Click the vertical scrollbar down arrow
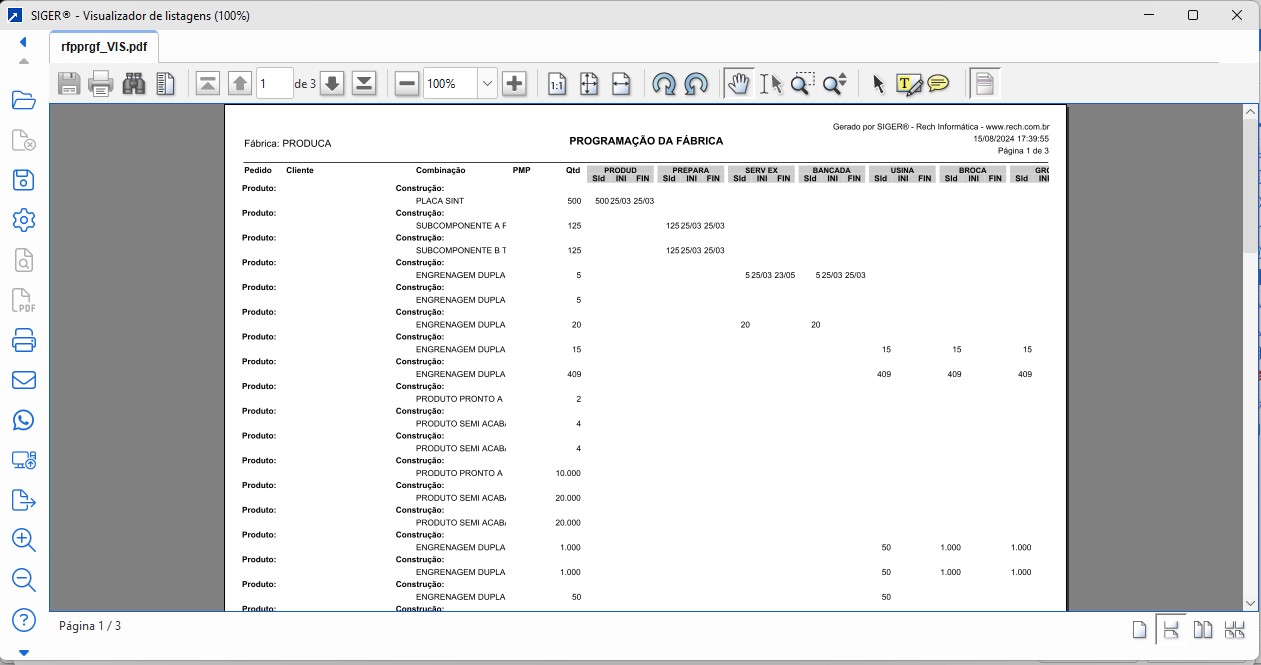 click(x=1250, y=603)
